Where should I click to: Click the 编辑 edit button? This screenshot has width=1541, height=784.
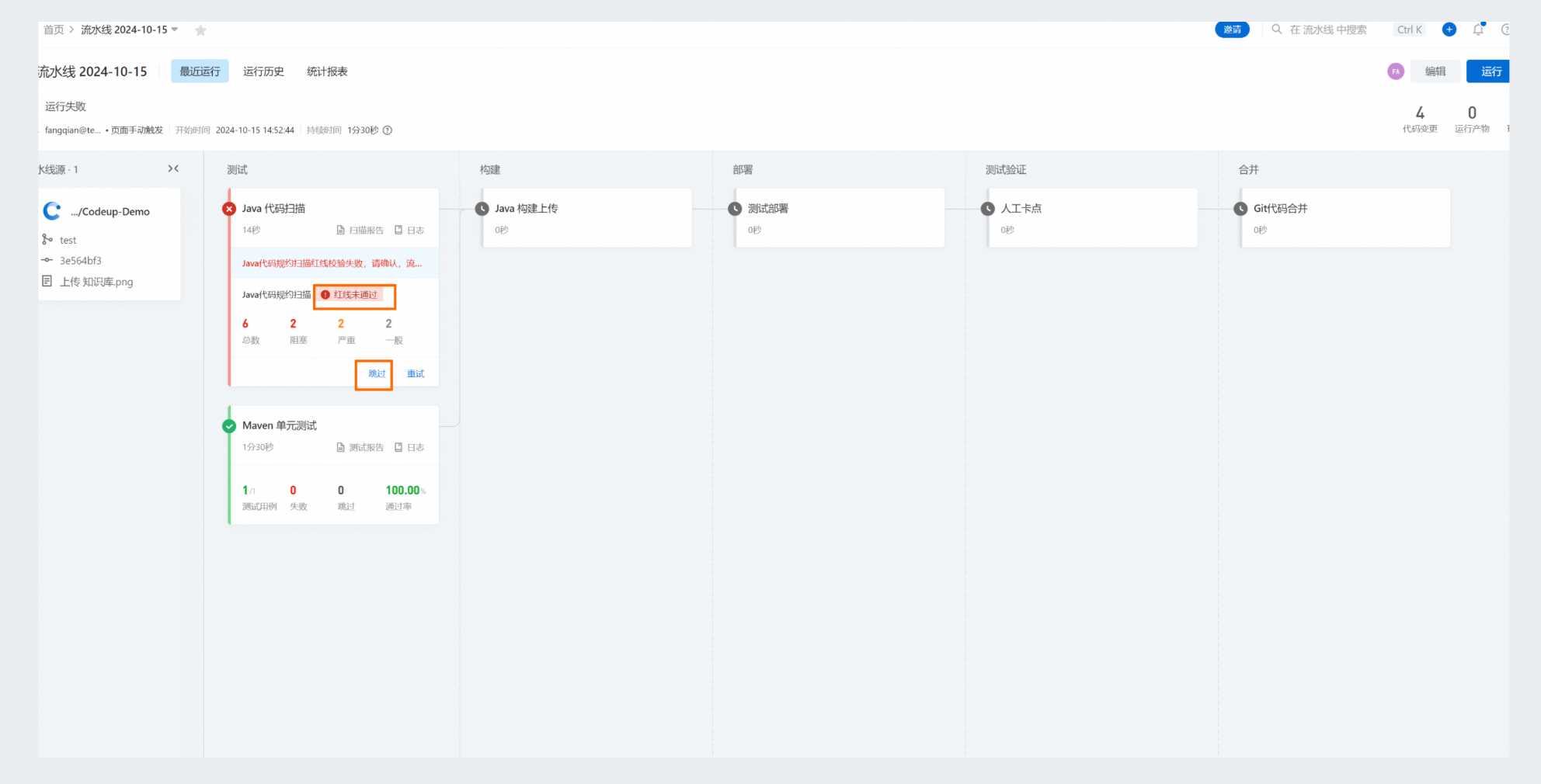pos(1435,71)
